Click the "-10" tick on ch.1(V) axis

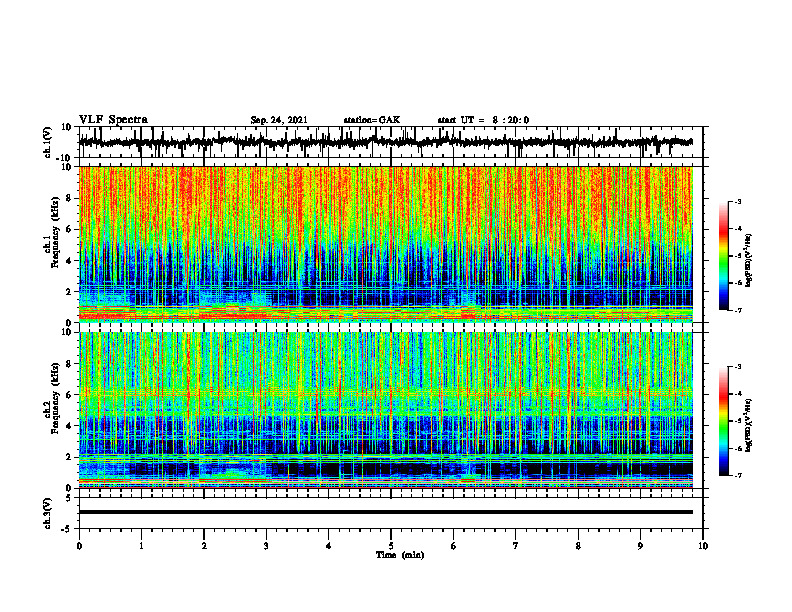pos(65,158)
